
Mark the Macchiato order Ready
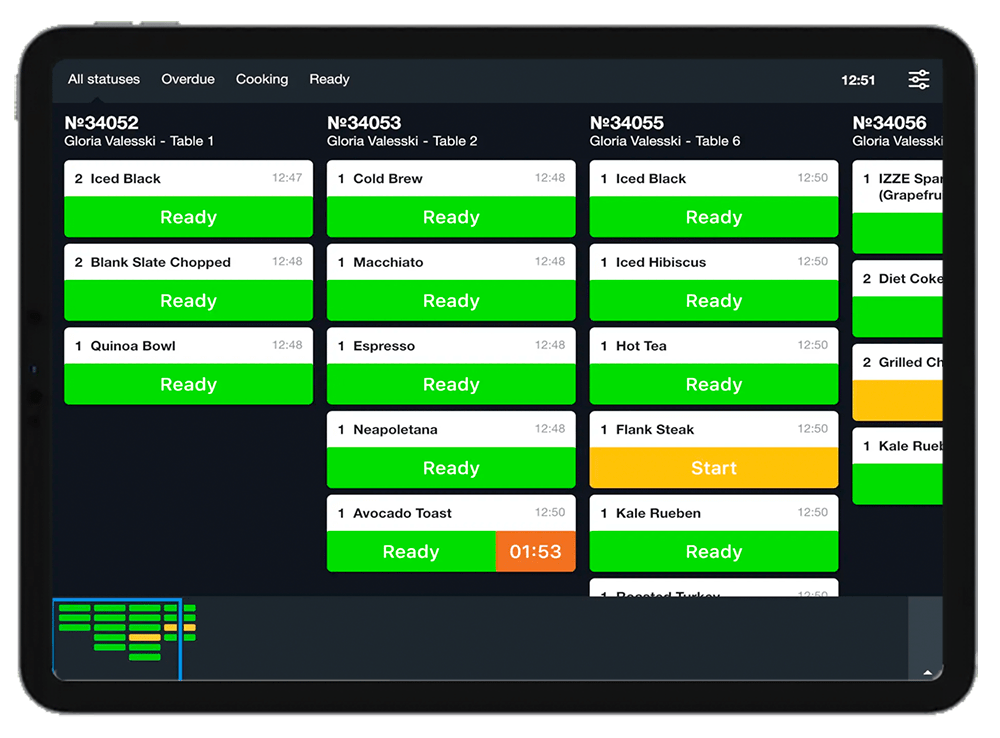(x=451, y=301)
